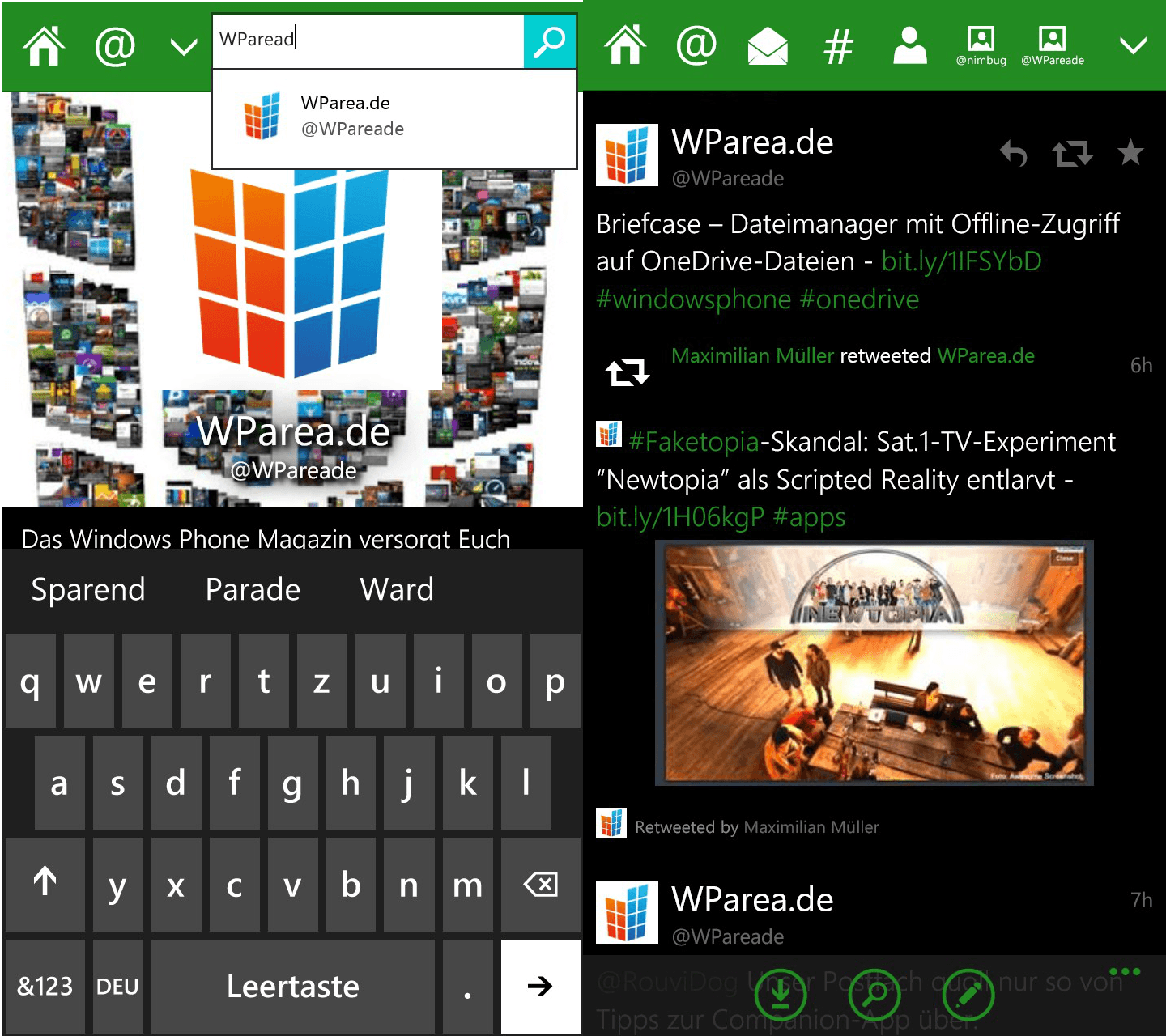Switch to @WPareade account tab
This screenshot has height=1036, width=1166.
pyautogui.click(x=1053, y=45)
